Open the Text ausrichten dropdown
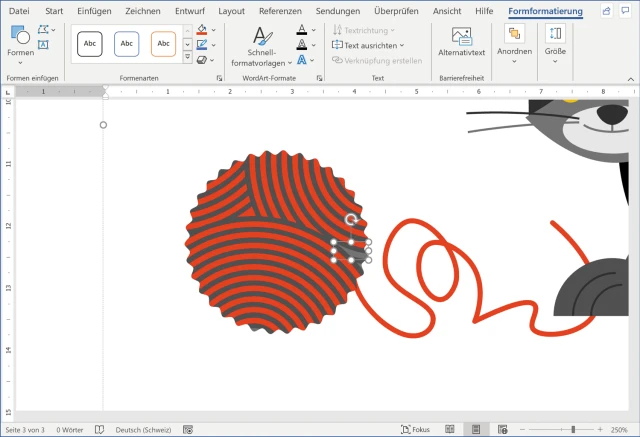 tap(369, 45)
